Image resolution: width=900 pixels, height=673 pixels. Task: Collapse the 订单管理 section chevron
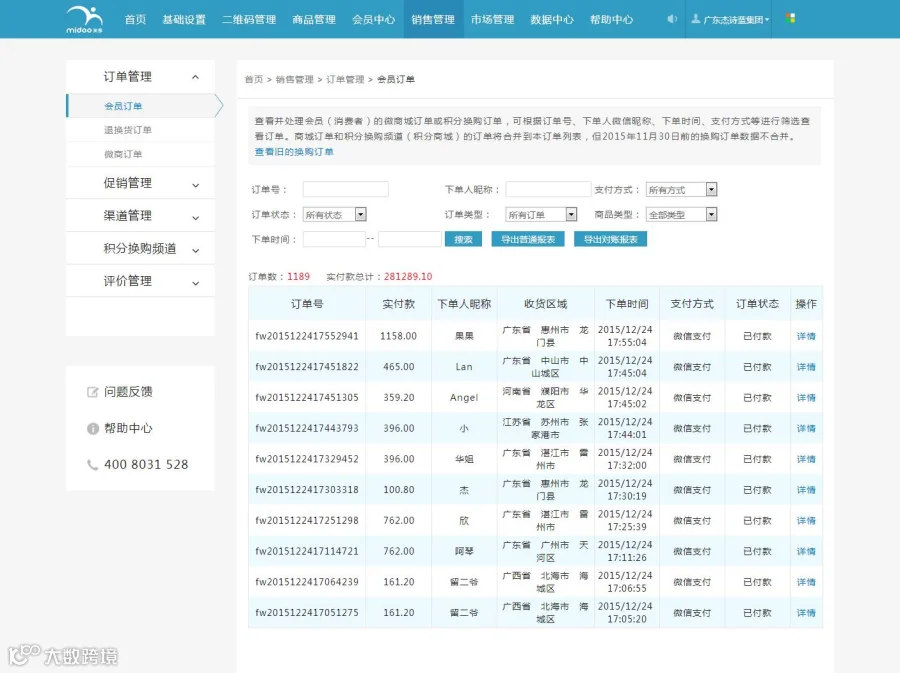(x=195, y=77)
